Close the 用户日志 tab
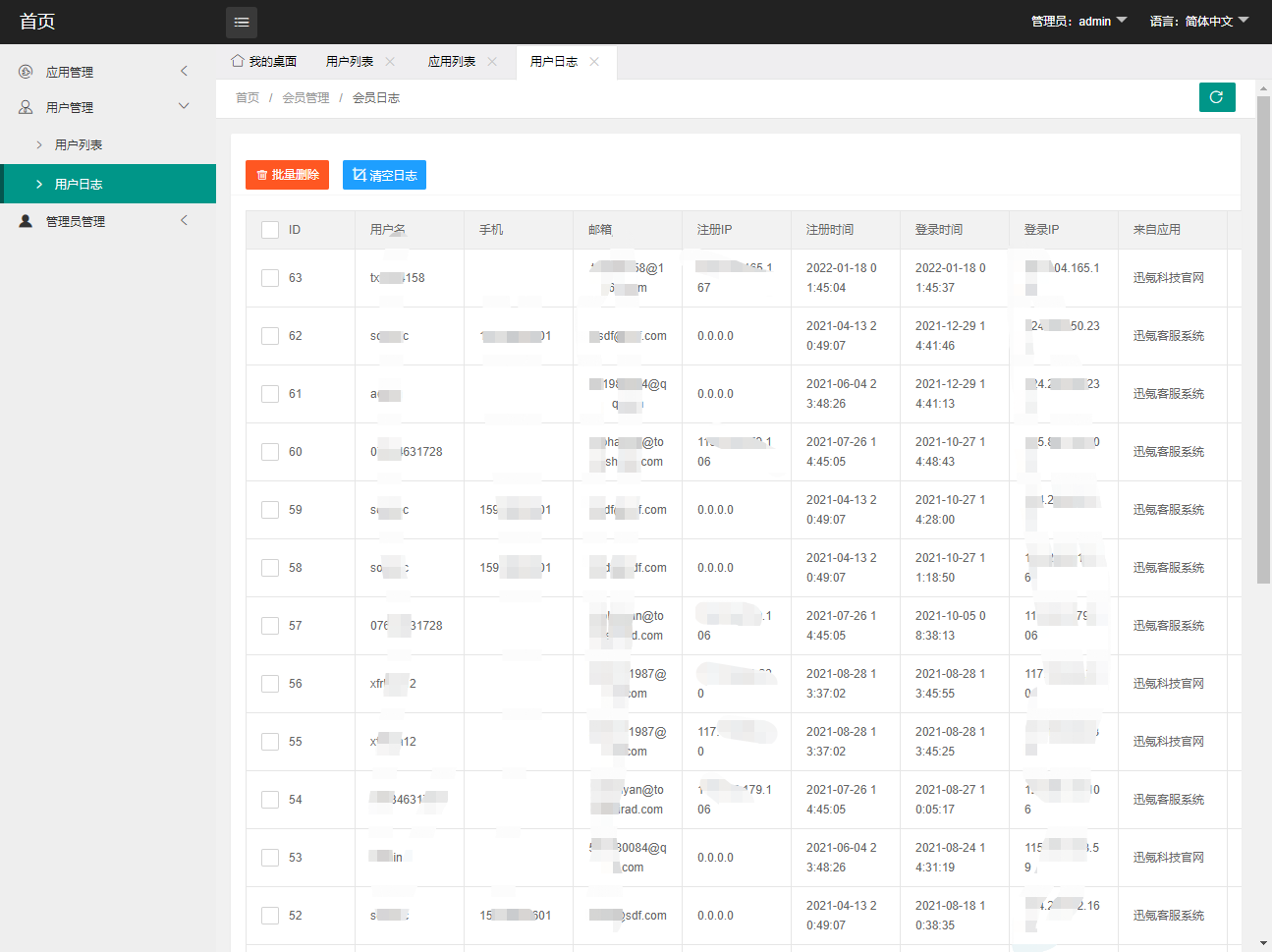 click(x=594, y=61)
